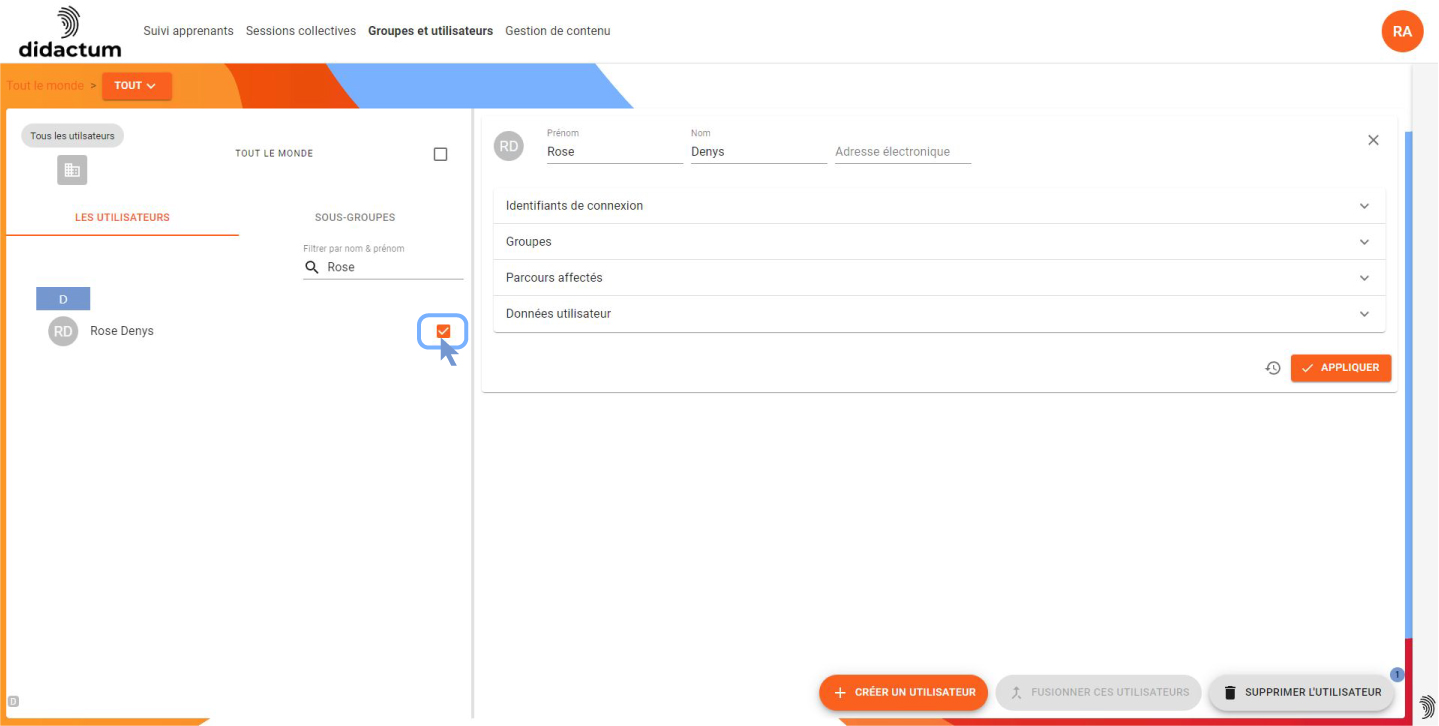Click the name filter field containing Rose
The height and width of the screenshot is (726, 1439).
(384, 267)
